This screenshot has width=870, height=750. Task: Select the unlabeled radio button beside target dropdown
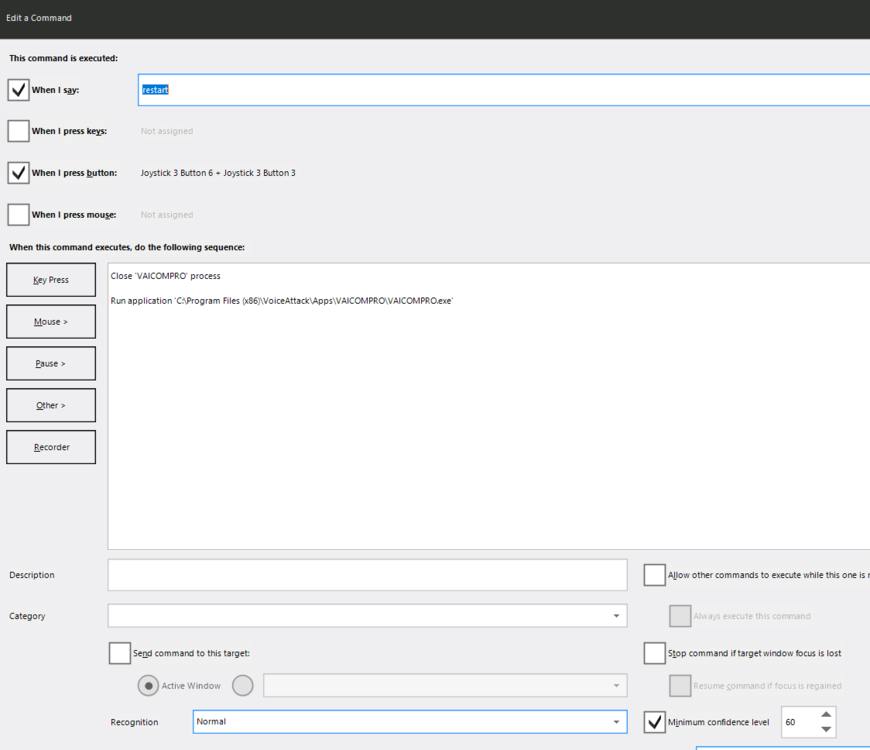[x=242, y=686]
